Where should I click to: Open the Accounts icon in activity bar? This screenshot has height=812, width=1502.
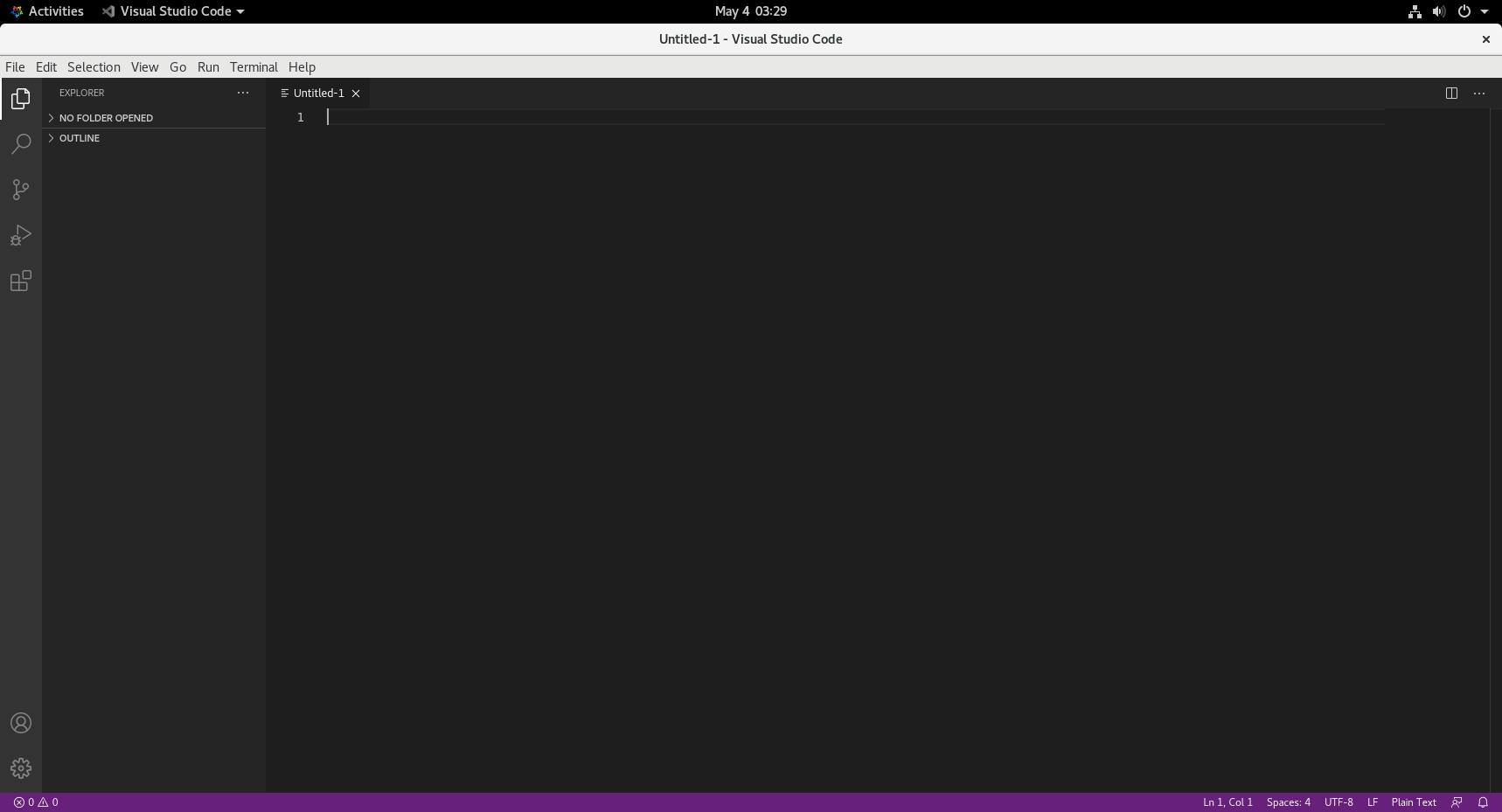pyautogui.click(x=21, y=723)
